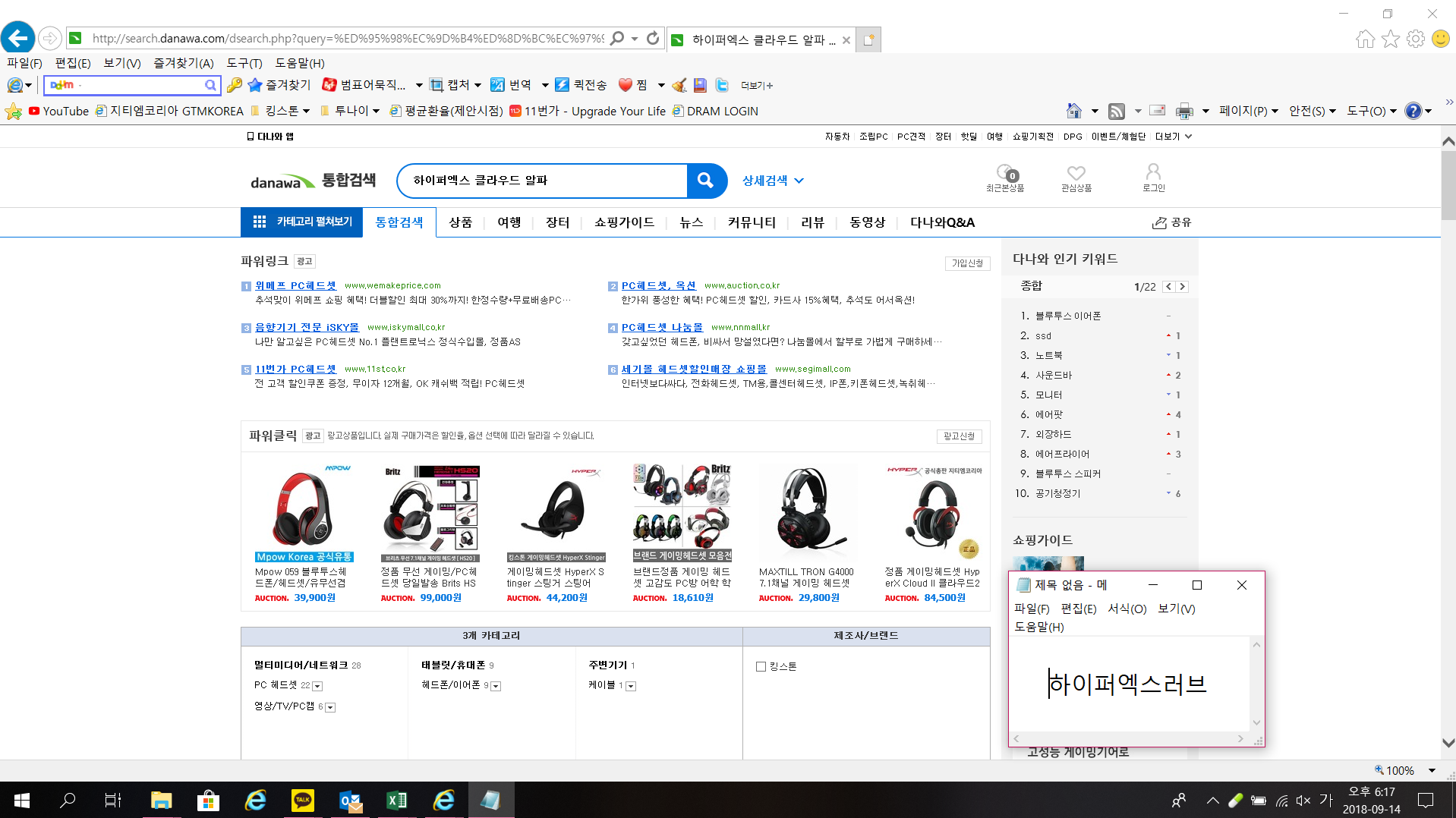This screenshot has width=1456, height=818.
Task: Open the KakaoTalk taskbar icon
Action: point(303,800)
